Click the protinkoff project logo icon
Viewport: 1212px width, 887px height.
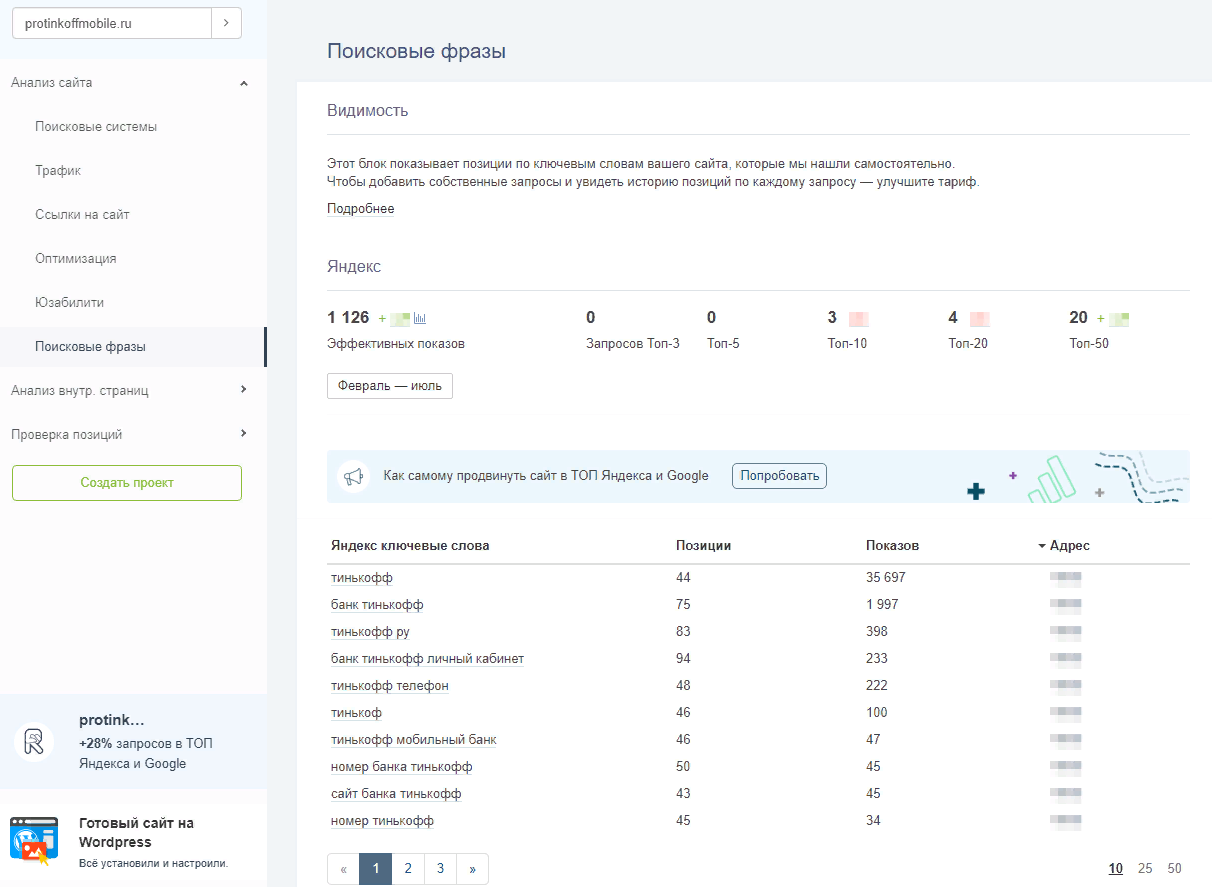point(34,742)
